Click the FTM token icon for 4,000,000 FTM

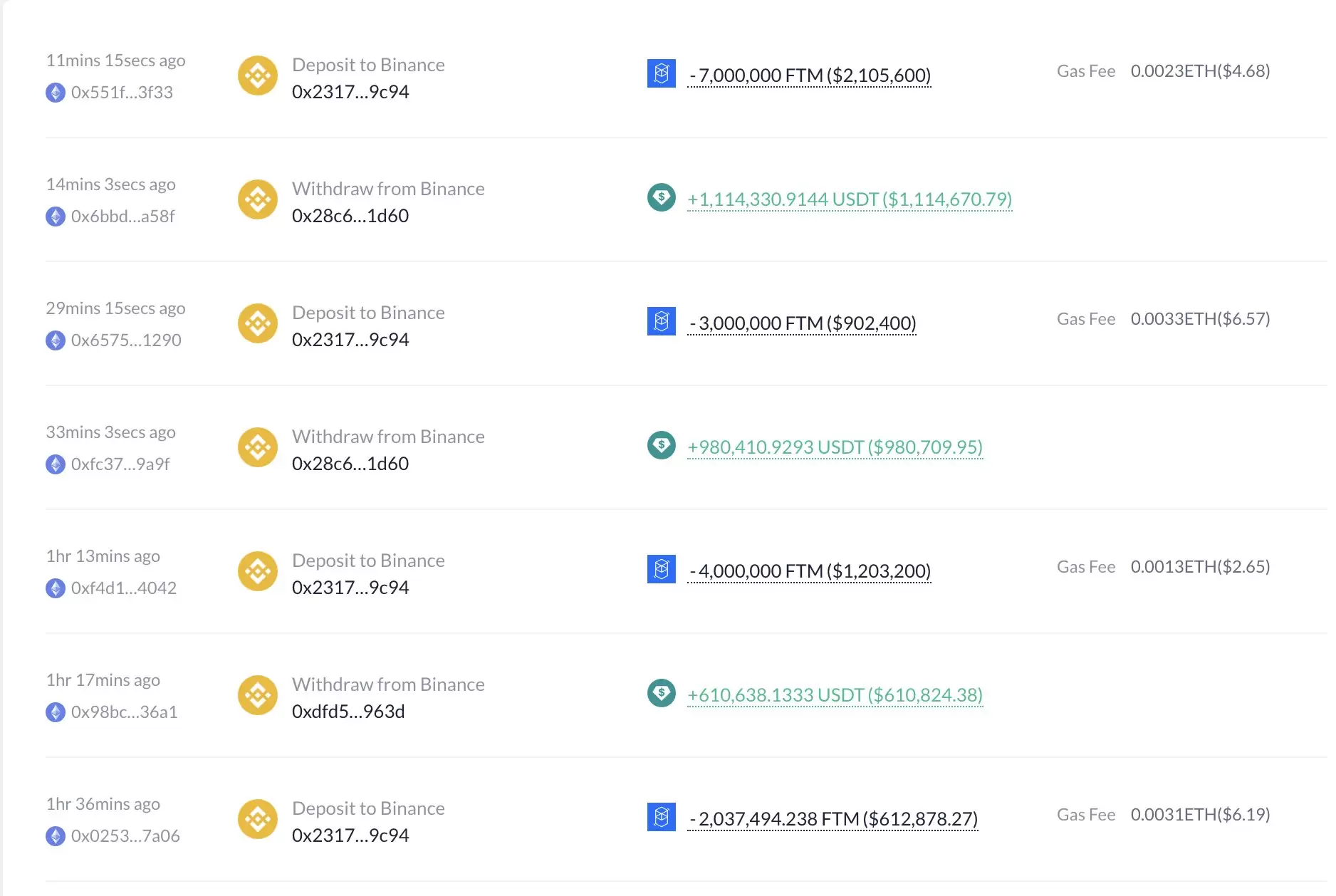(661, 569)
